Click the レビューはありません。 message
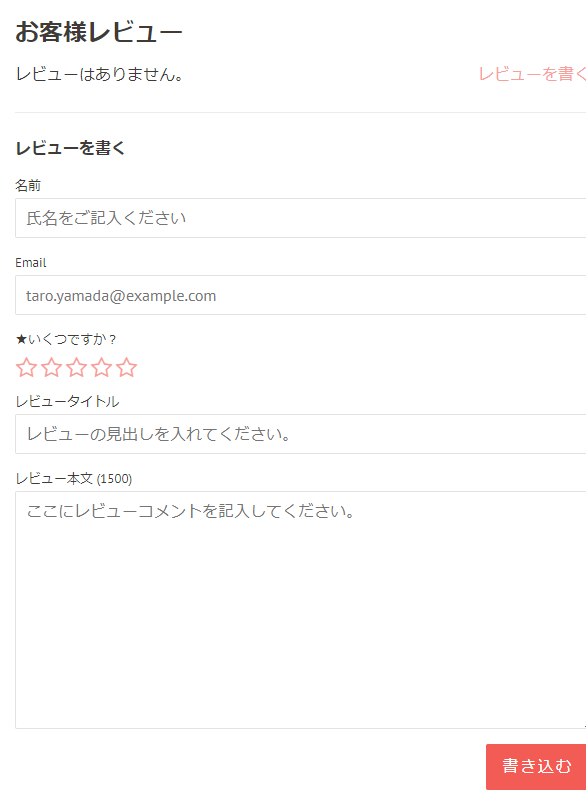 [100, 74]
